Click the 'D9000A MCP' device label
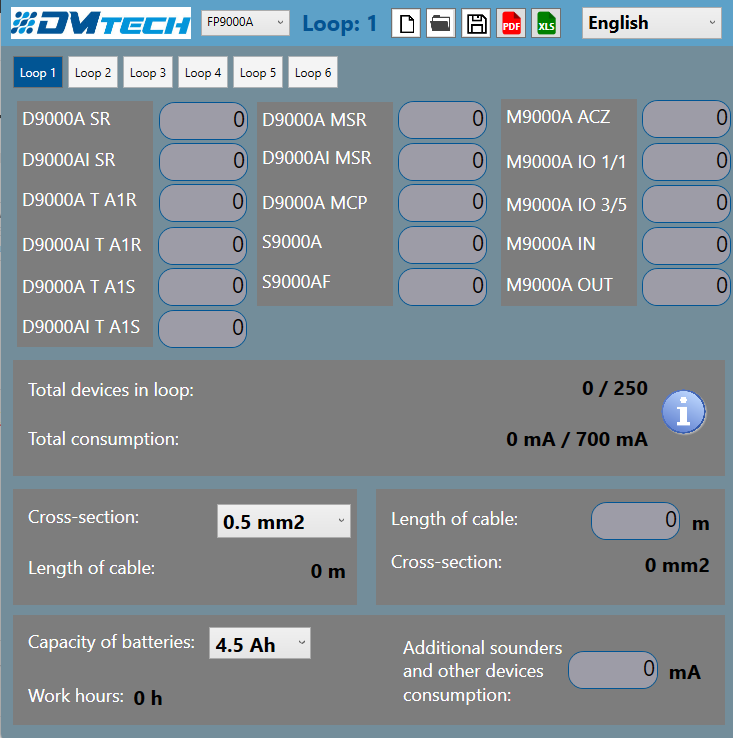This screenshot has width=733, height=738. [x=314, y=203]
